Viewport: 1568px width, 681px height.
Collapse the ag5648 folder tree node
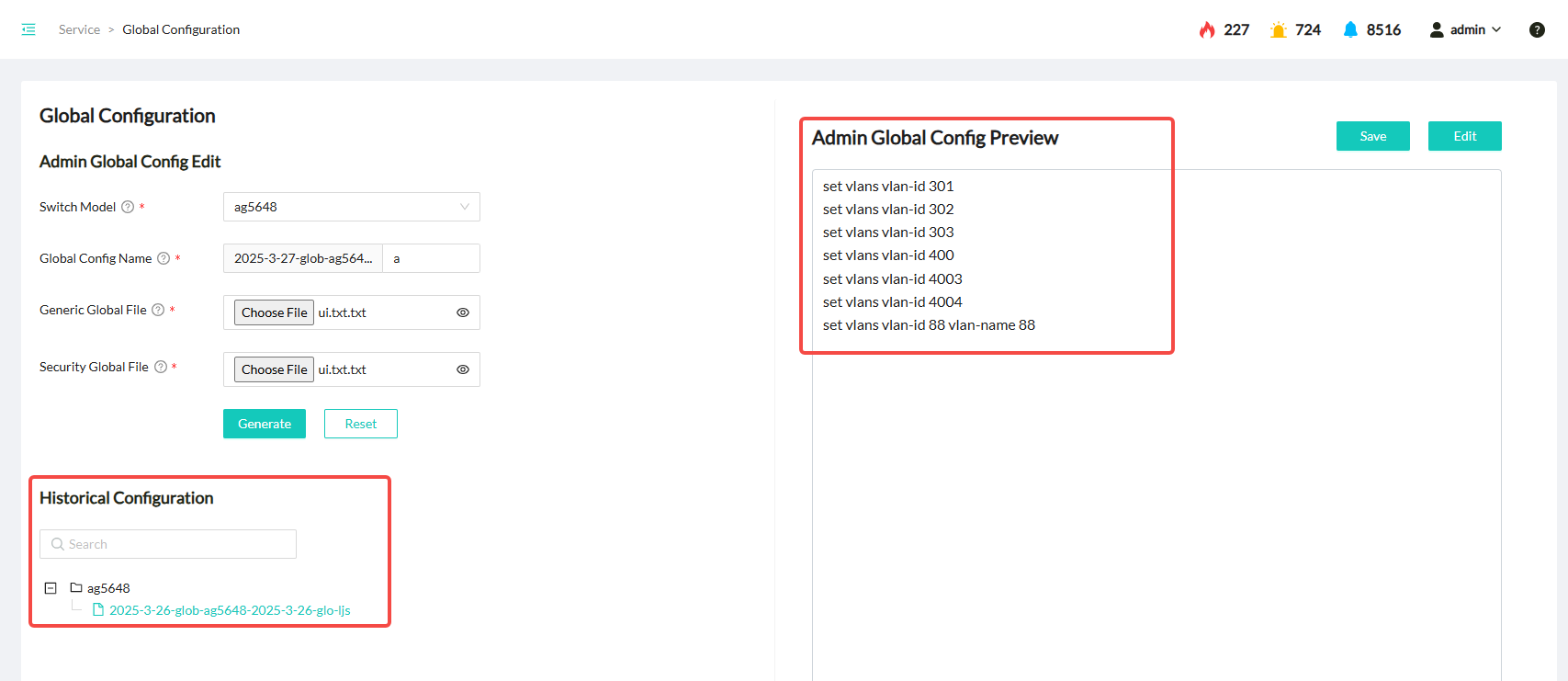pos(51,588)
